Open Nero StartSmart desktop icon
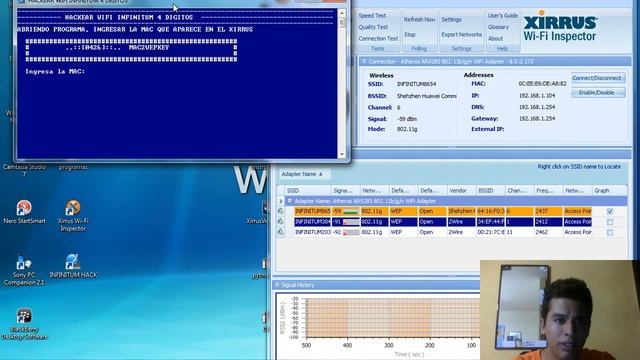Screen dimensions: 640x360 point(24,212)
